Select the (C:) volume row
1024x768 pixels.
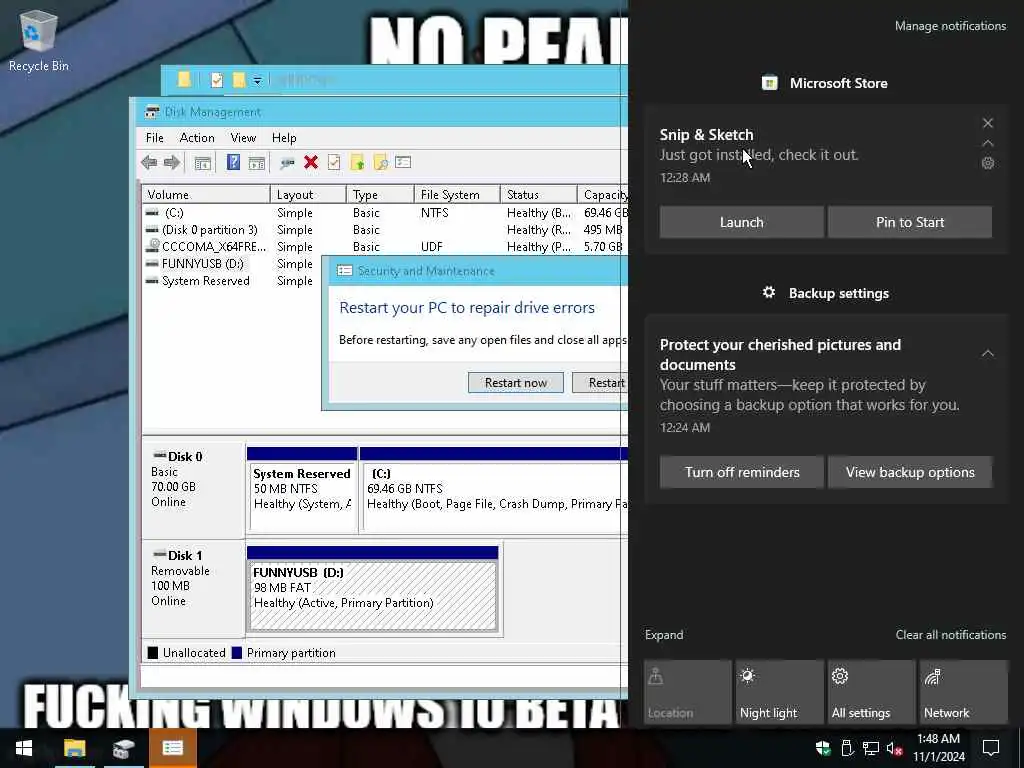385,213
